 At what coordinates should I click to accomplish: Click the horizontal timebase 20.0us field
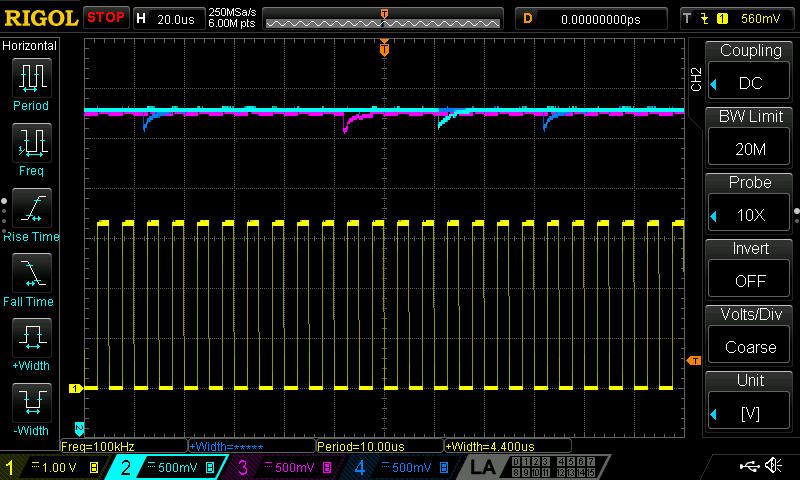176,19
